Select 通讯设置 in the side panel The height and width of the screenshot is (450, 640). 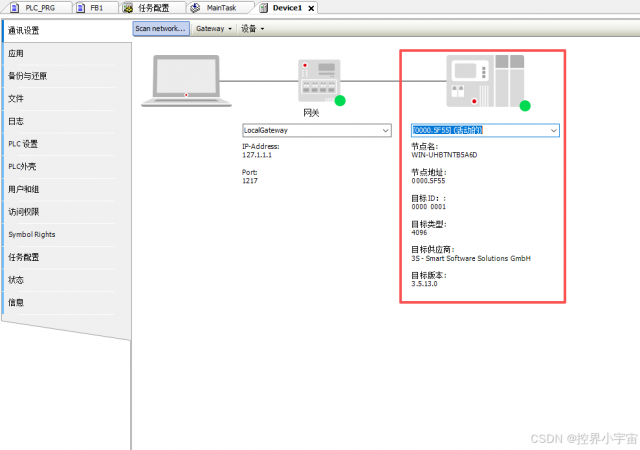click(24, 30)
